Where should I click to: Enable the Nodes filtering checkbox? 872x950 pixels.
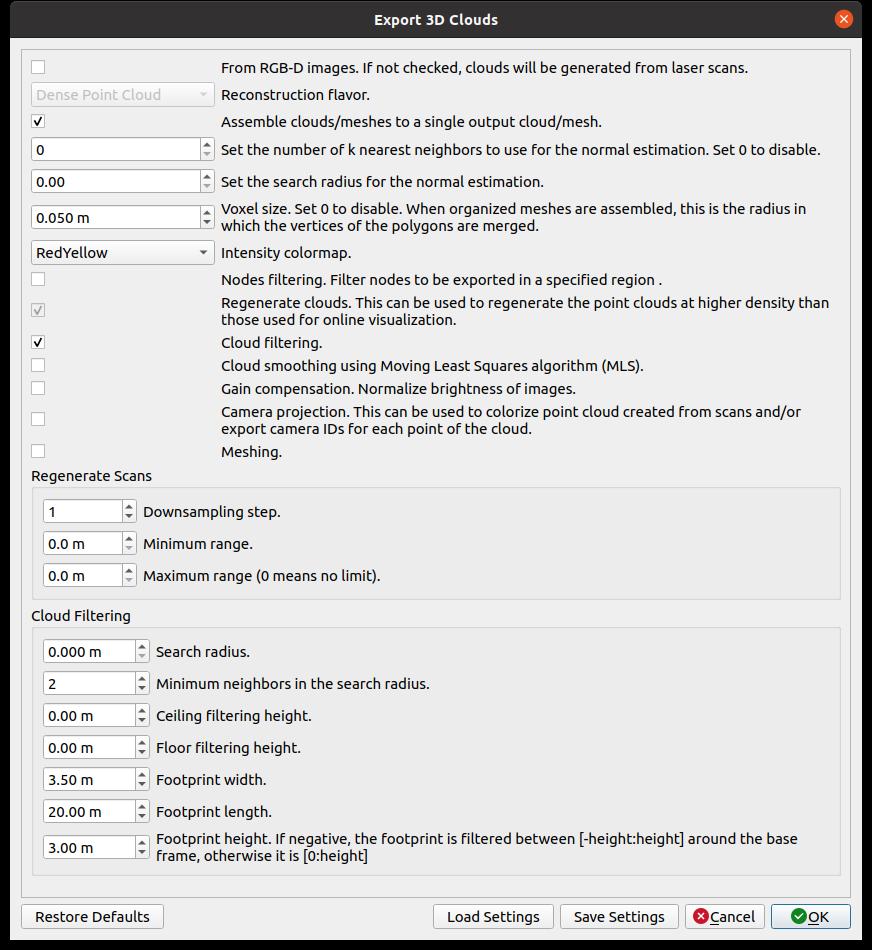(38, 279)
